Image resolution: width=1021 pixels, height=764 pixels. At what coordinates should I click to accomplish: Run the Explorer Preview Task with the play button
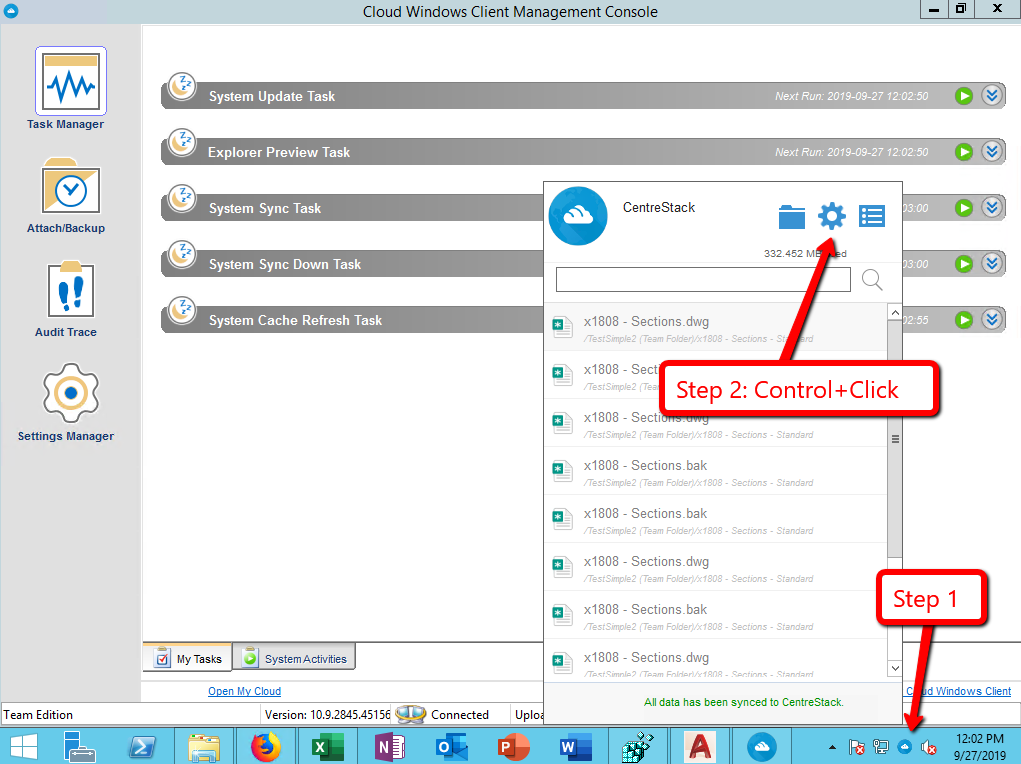pyautogui.click(x=963, y=151)
